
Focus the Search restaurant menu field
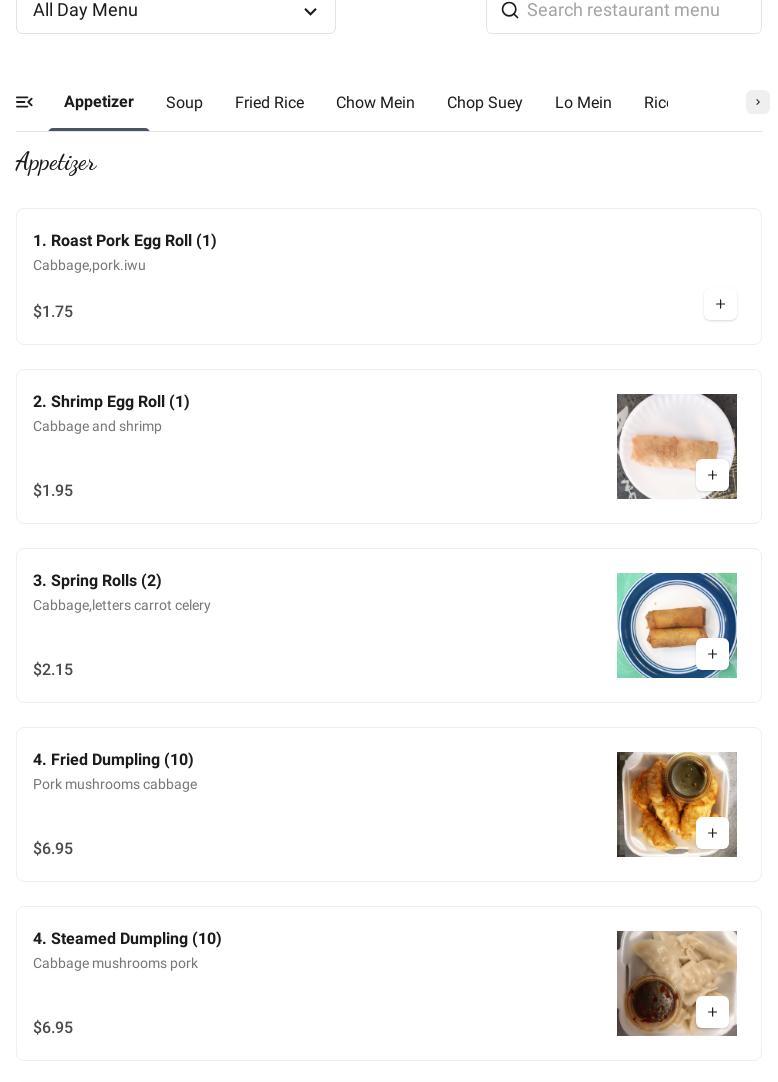pos(636,10)
